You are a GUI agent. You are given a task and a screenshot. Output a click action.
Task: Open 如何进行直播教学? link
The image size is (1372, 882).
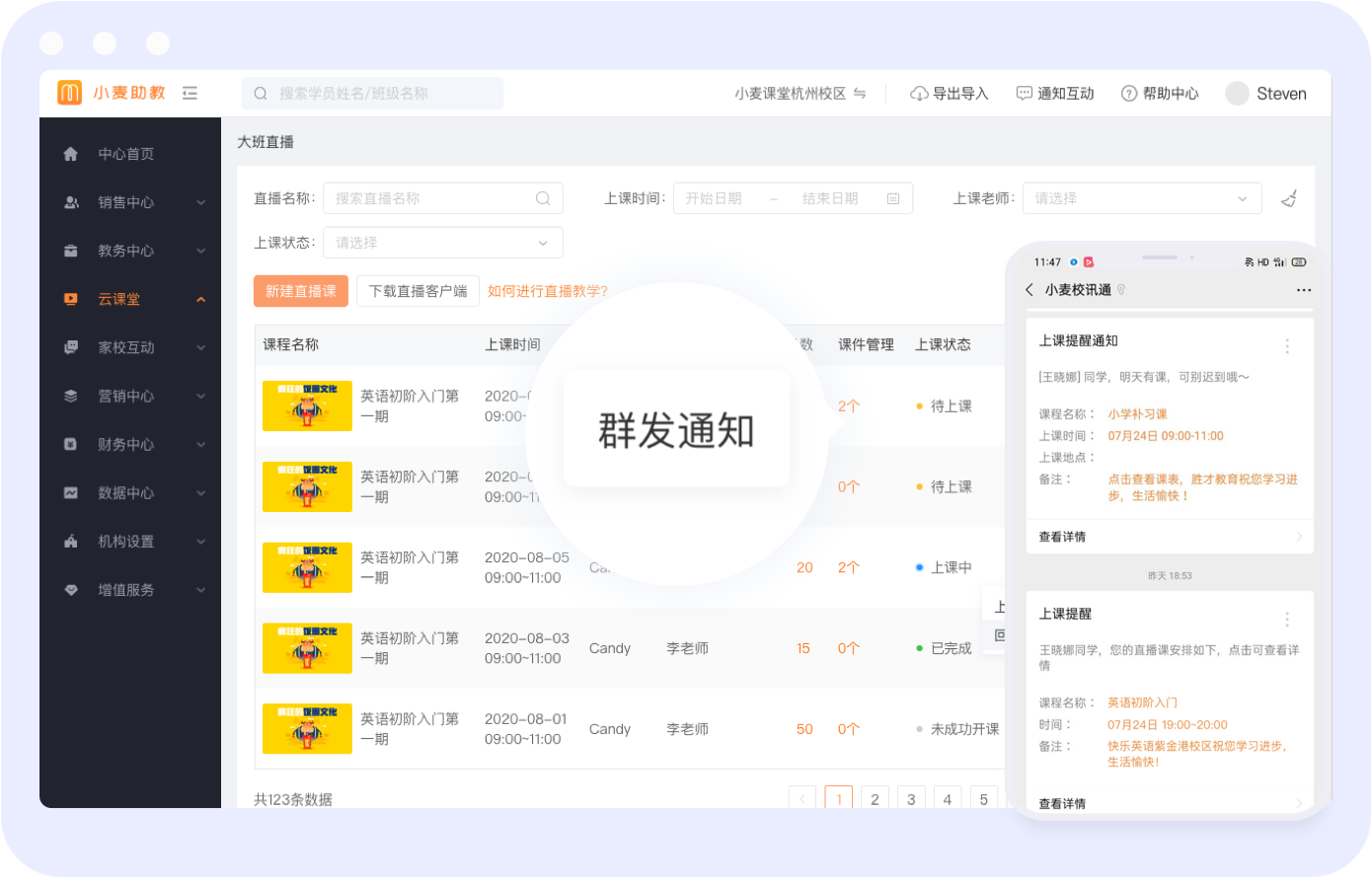click(548, 291)
